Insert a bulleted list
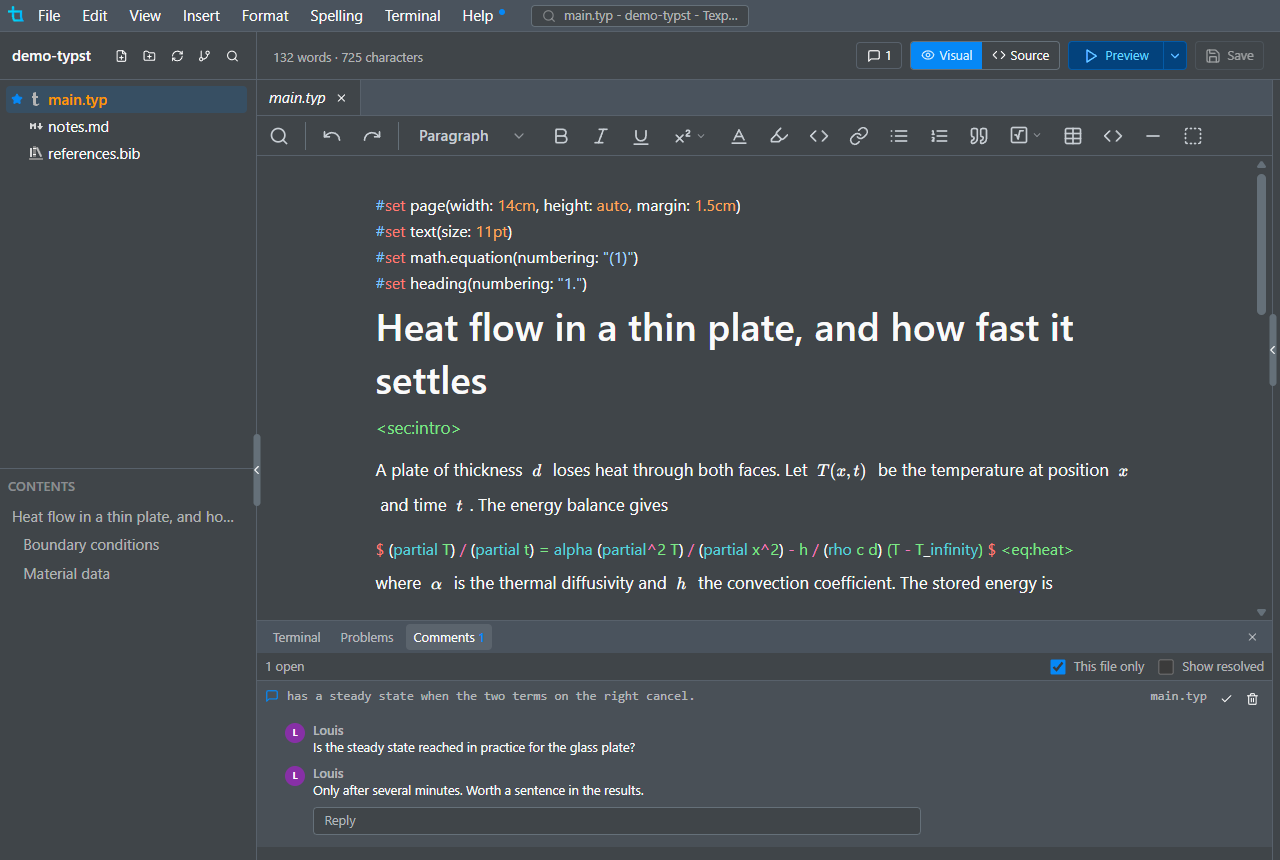The image size is (1280, 860). pyautogui.click(x=899, y=136)
